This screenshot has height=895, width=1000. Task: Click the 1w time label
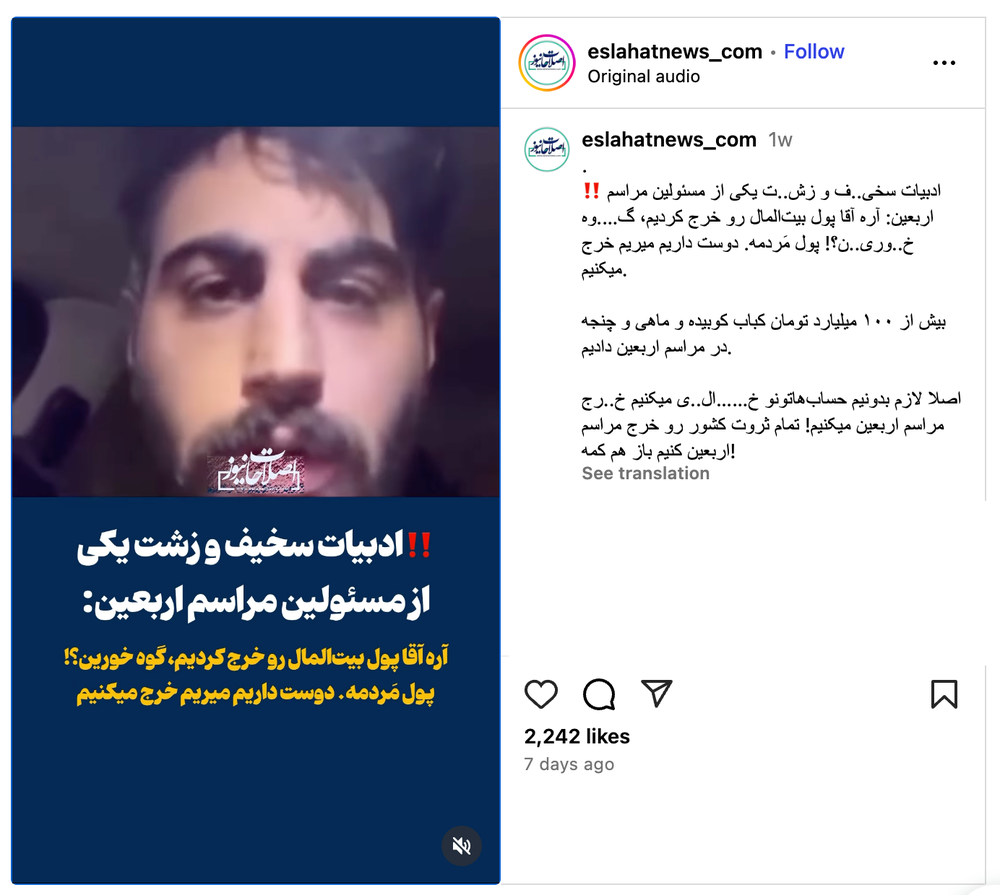[x=780, y=140]
